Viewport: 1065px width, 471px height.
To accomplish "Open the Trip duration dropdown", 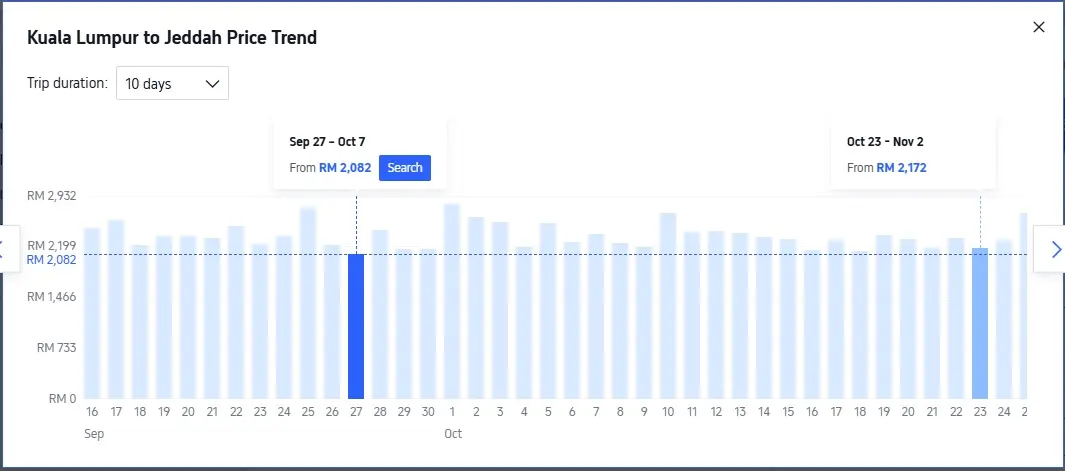I will point(172,84).
